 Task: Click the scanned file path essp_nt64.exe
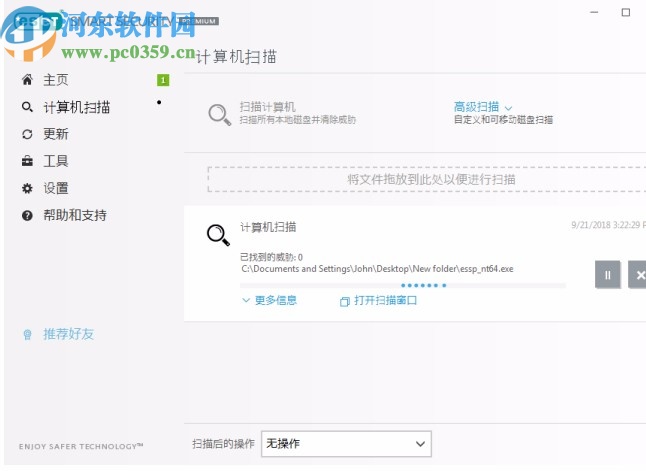coord(377,269)
